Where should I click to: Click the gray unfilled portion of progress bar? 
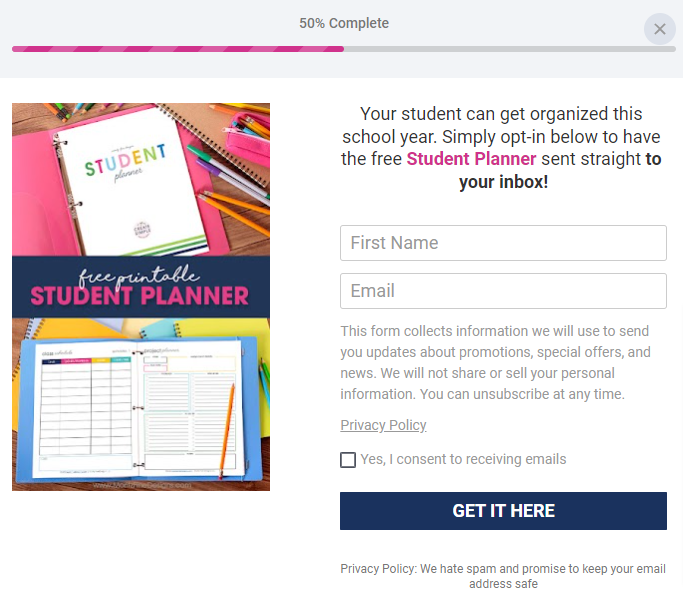coord(510,49)
